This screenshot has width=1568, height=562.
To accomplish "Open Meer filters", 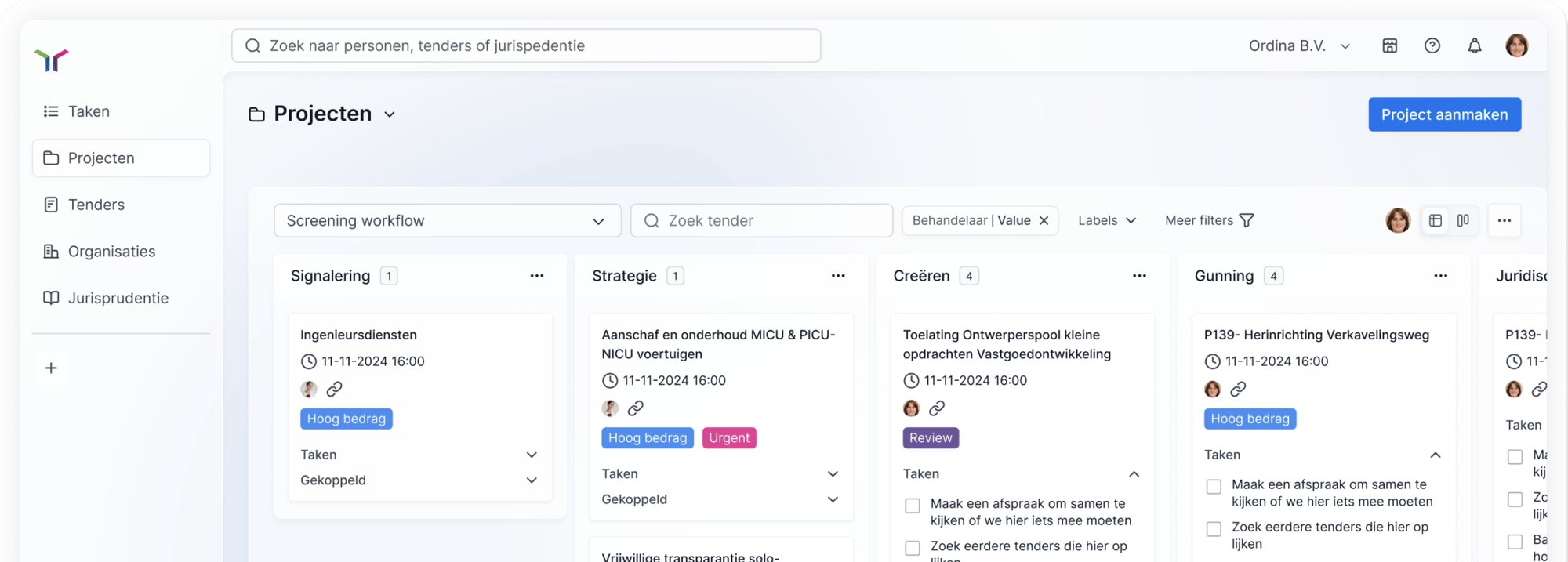I will (1209, 221).
